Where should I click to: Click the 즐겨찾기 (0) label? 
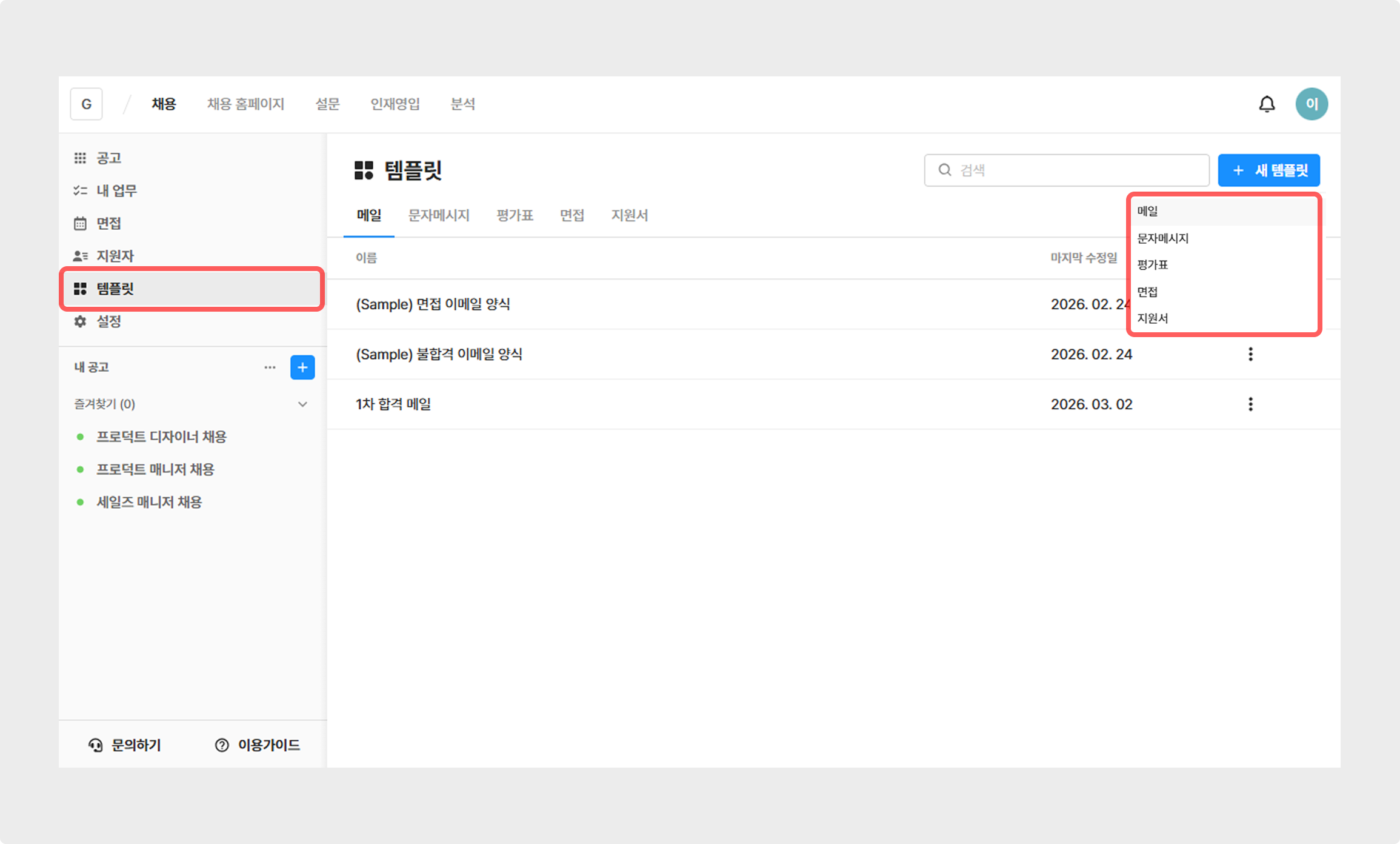(x=104, y=404)
